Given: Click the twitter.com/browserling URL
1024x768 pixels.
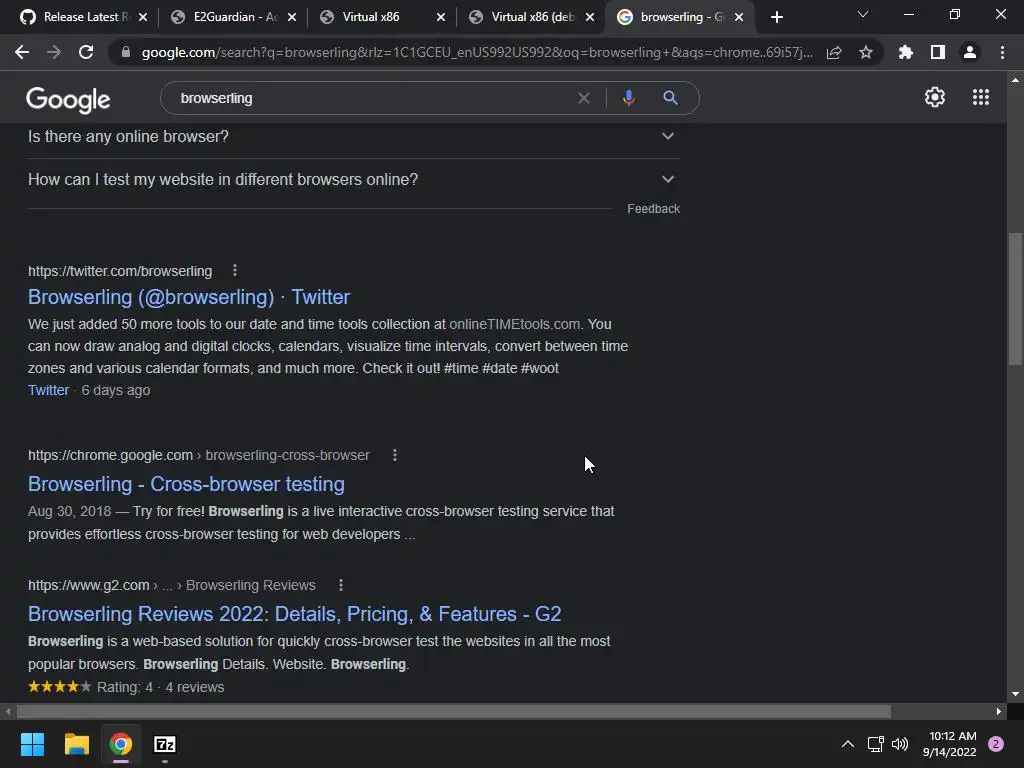Looking at the screenshot, I should pyautogui.click(x=120, y=271).
